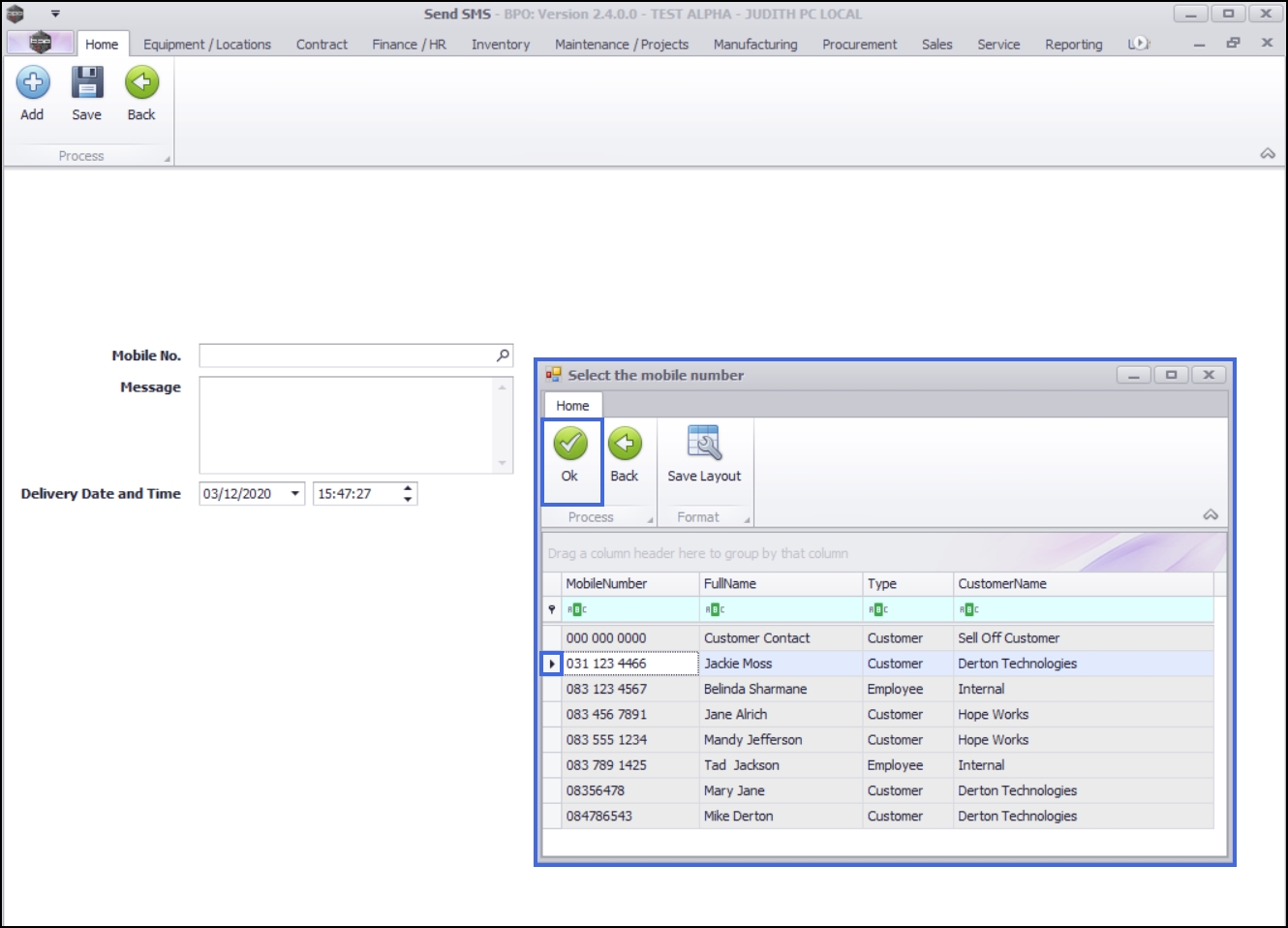This screenshot has height=928, width=1288.
Task: Click into the Message text area
Action: coord(347,425)
